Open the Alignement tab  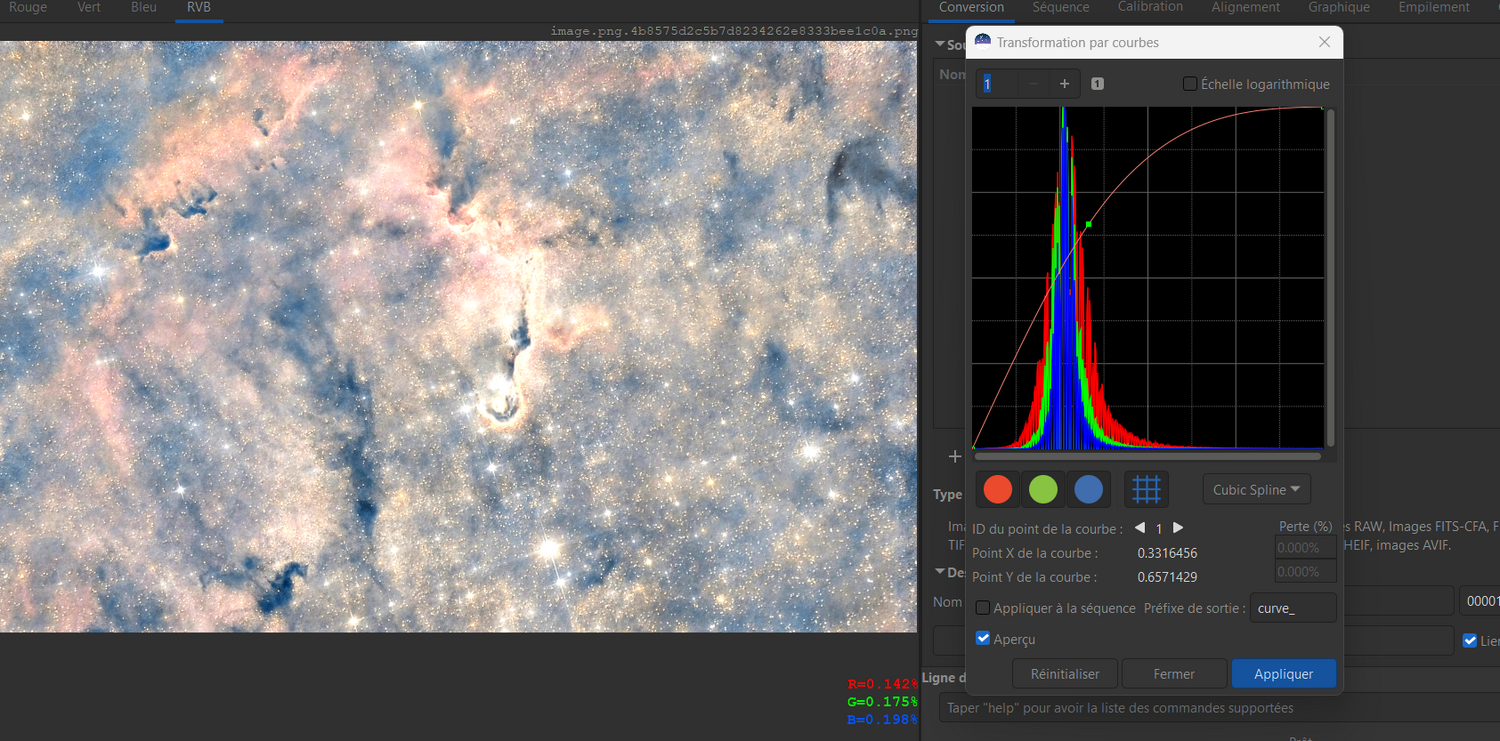tap(1246, 8)
